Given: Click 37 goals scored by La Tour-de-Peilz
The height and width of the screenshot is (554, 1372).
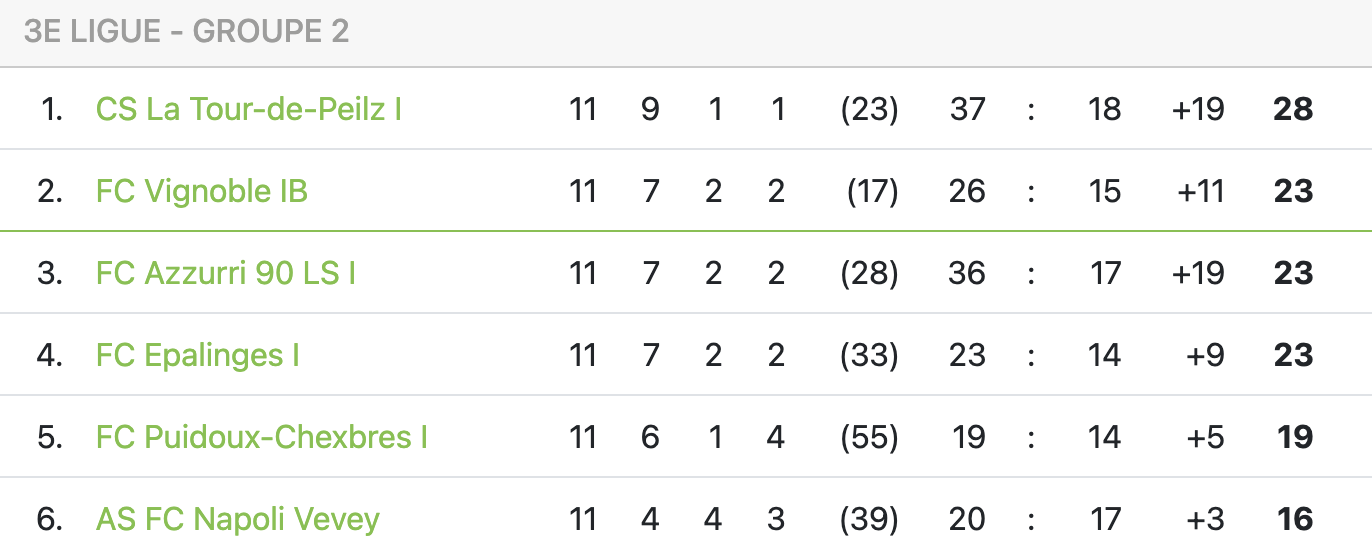Looking at the screenshot, I should tap(967, 109).
